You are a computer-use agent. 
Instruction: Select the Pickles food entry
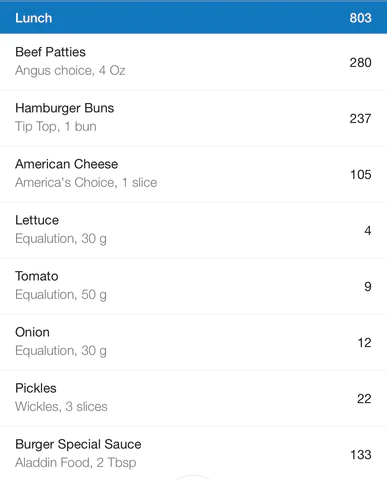point(193,398)
